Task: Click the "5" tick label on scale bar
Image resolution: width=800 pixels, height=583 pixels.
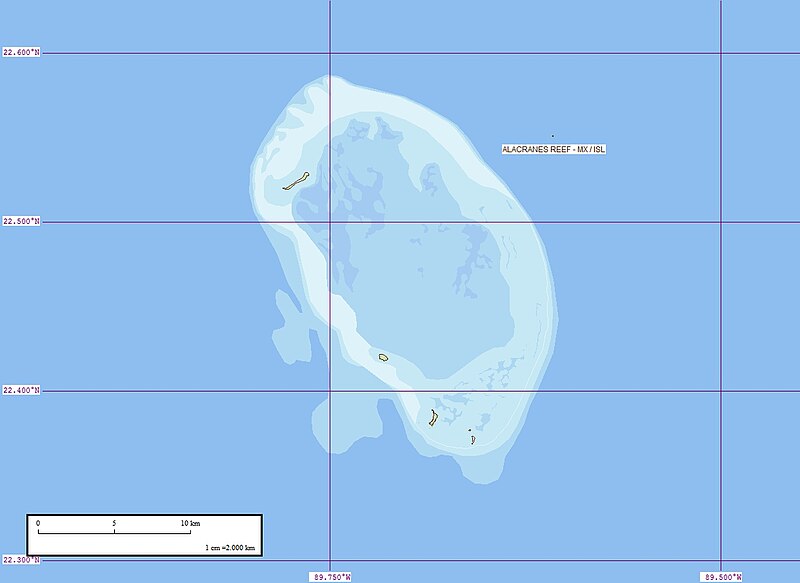Action: [x=114, y=523]
